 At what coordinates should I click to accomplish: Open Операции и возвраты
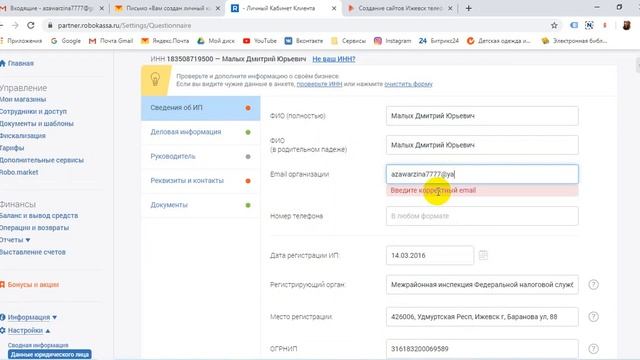pyautogui.click(x=35, y=228)
